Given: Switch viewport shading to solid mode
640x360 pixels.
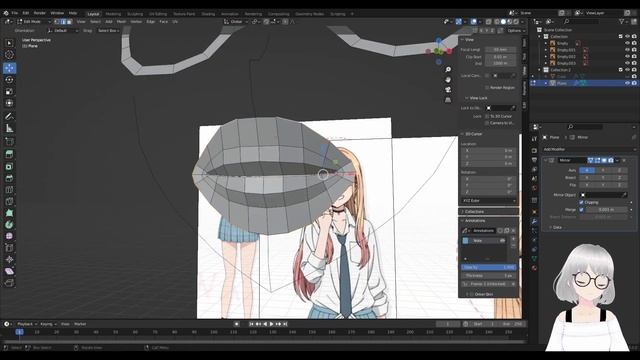Looking at the screenshot, I should coord(503,22).
